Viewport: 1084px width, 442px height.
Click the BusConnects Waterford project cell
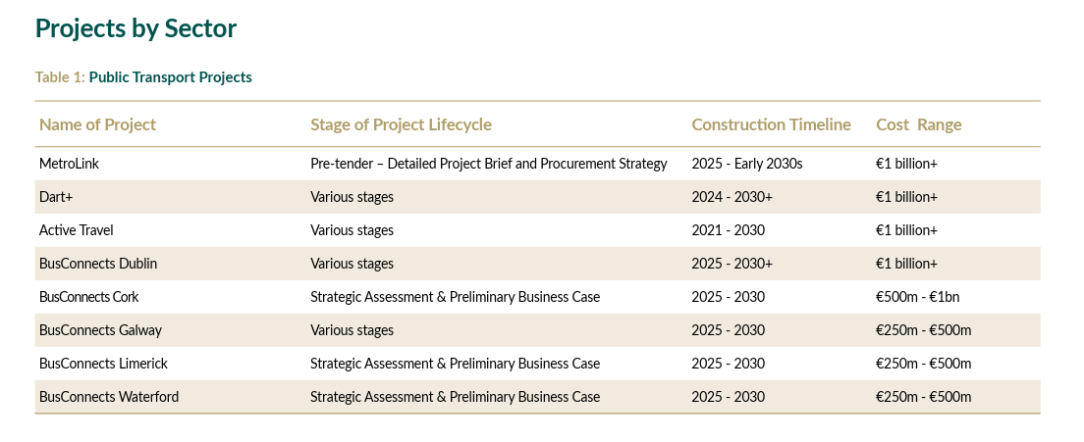click(x=109, y=396)
